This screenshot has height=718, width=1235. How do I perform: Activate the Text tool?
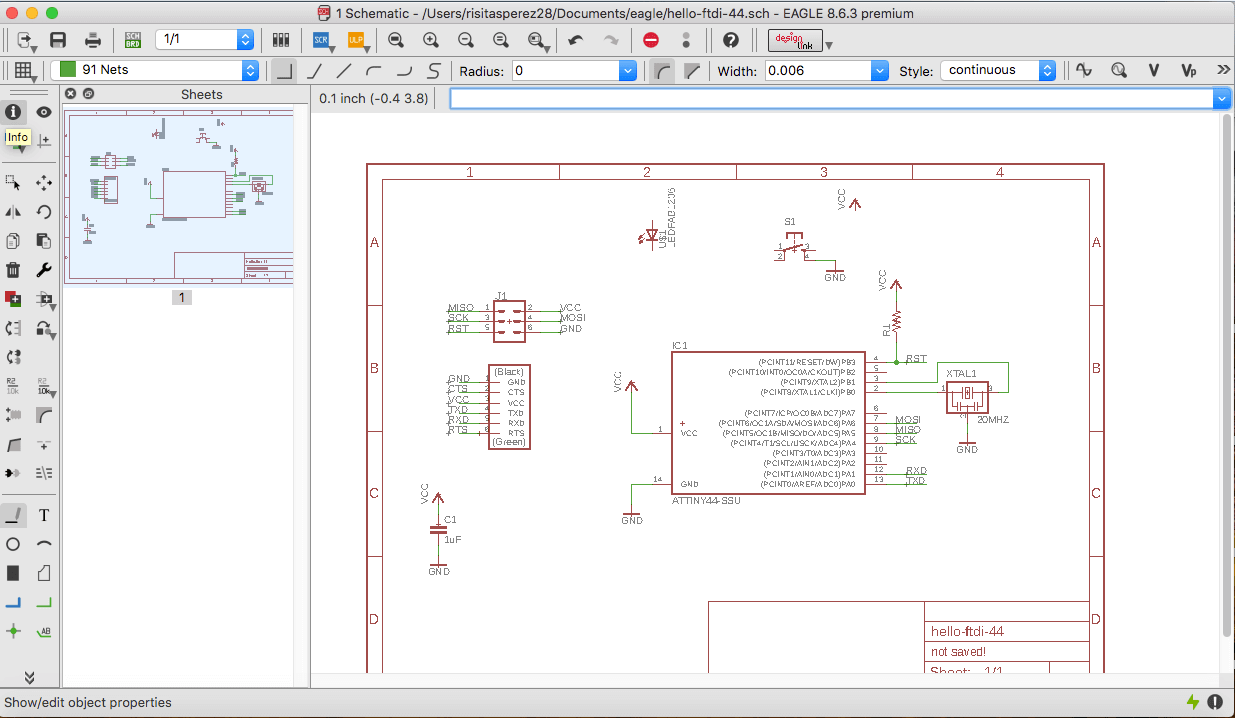[x=44, y=516]
